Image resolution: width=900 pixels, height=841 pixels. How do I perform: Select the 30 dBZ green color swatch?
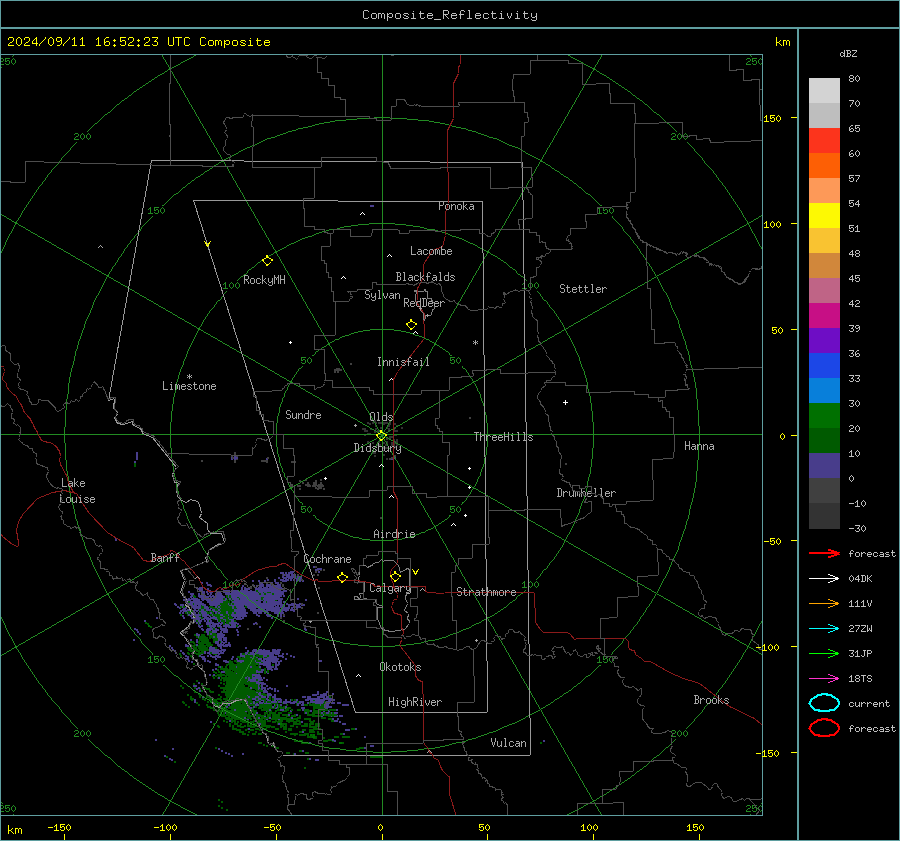pyautogui.click(x=824, y=416)
